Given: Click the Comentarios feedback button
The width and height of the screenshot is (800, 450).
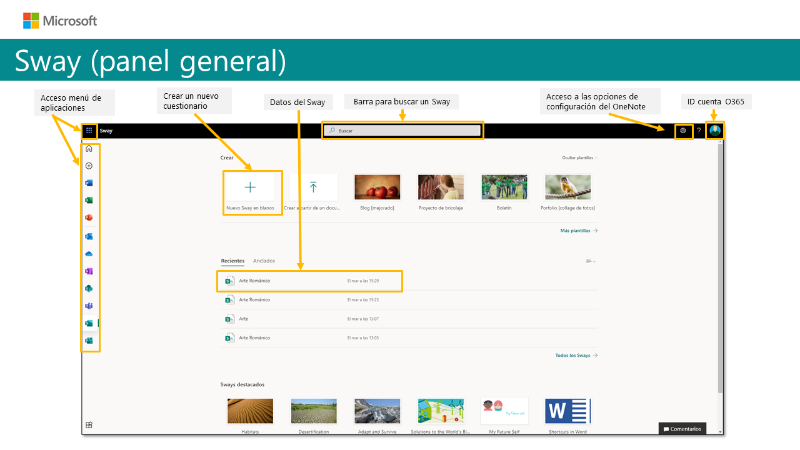Looking at the screenshot, I should (x=682, y=429).
